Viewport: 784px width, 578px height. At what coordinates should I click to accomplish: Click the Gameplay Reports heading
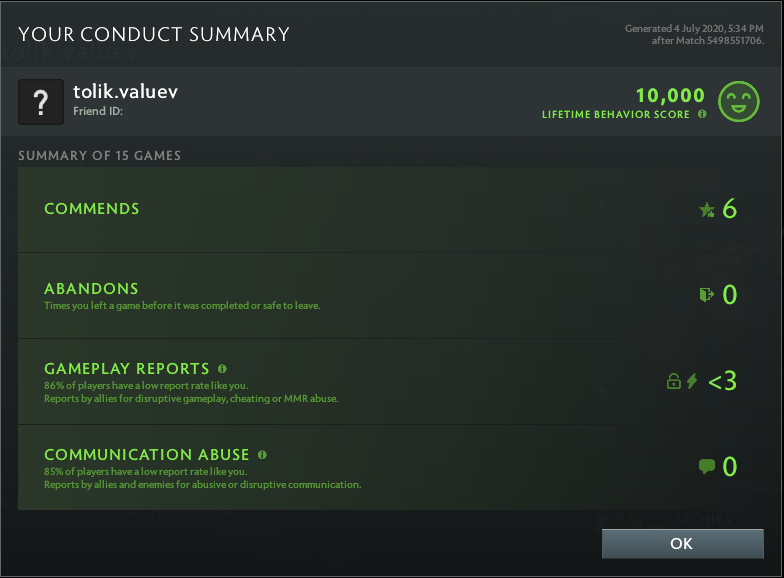click(x=127, y=369)
